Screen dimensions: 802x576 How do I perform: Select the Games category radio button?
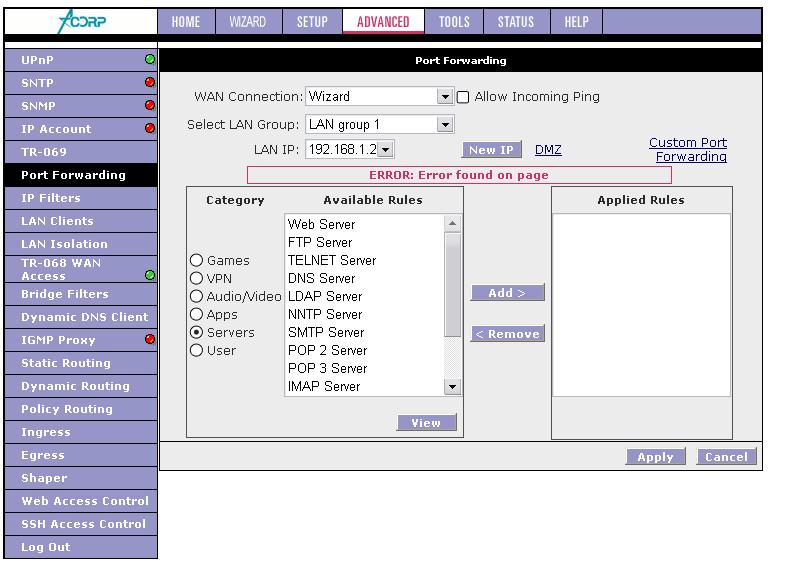click(197, 261)
